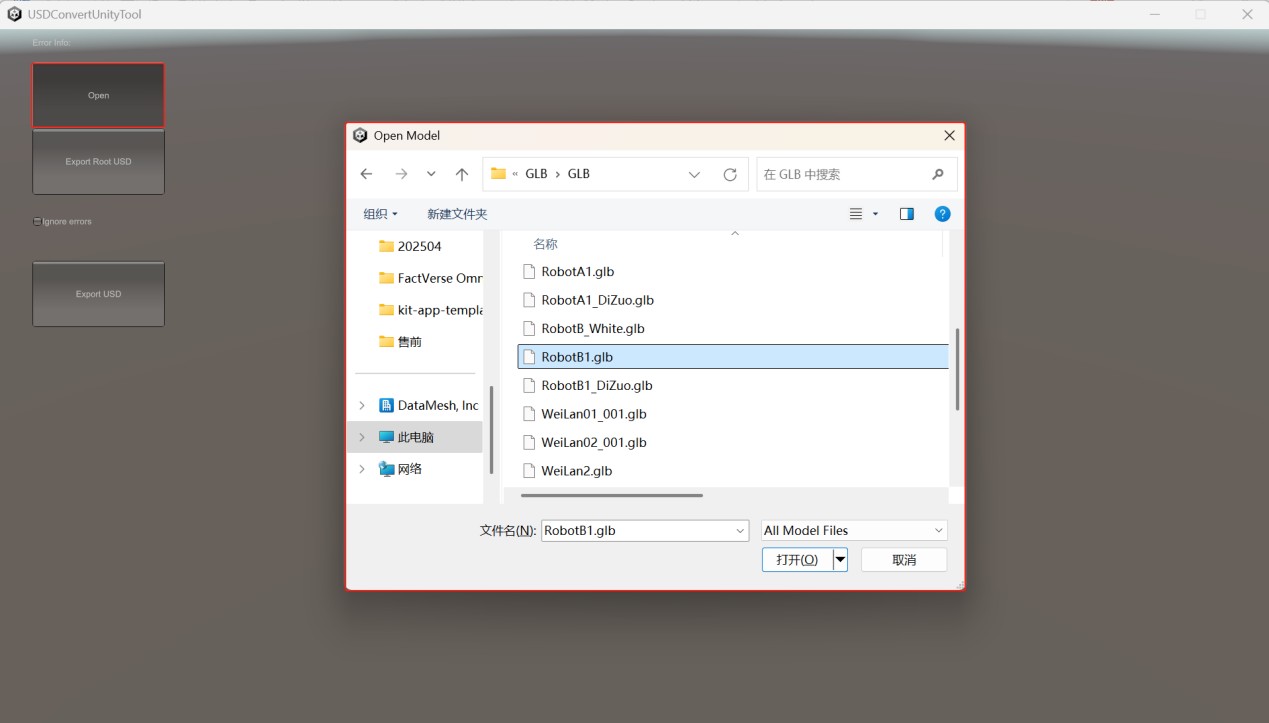Toggle the Ignore errors checkbox

tap(38, 222)
